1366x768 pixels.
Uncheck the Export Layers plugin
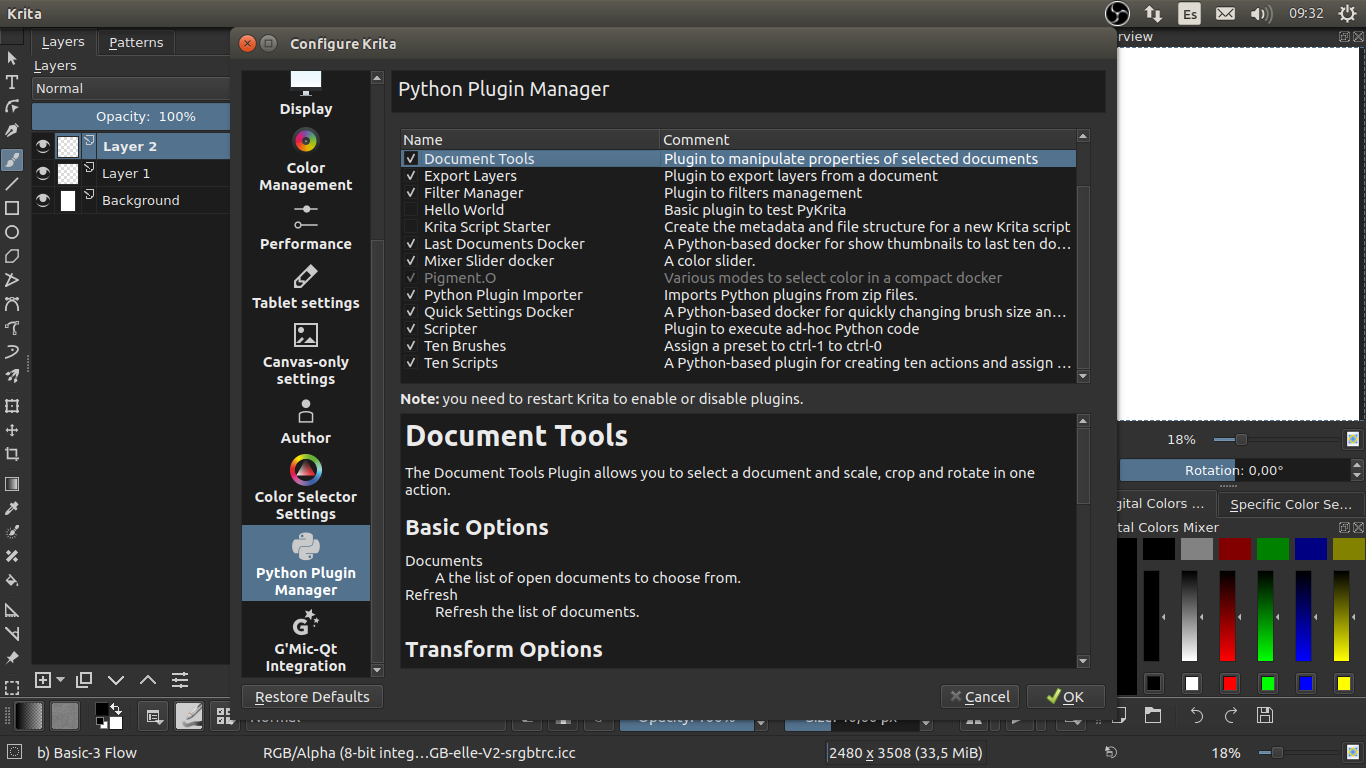pos(411,176)
